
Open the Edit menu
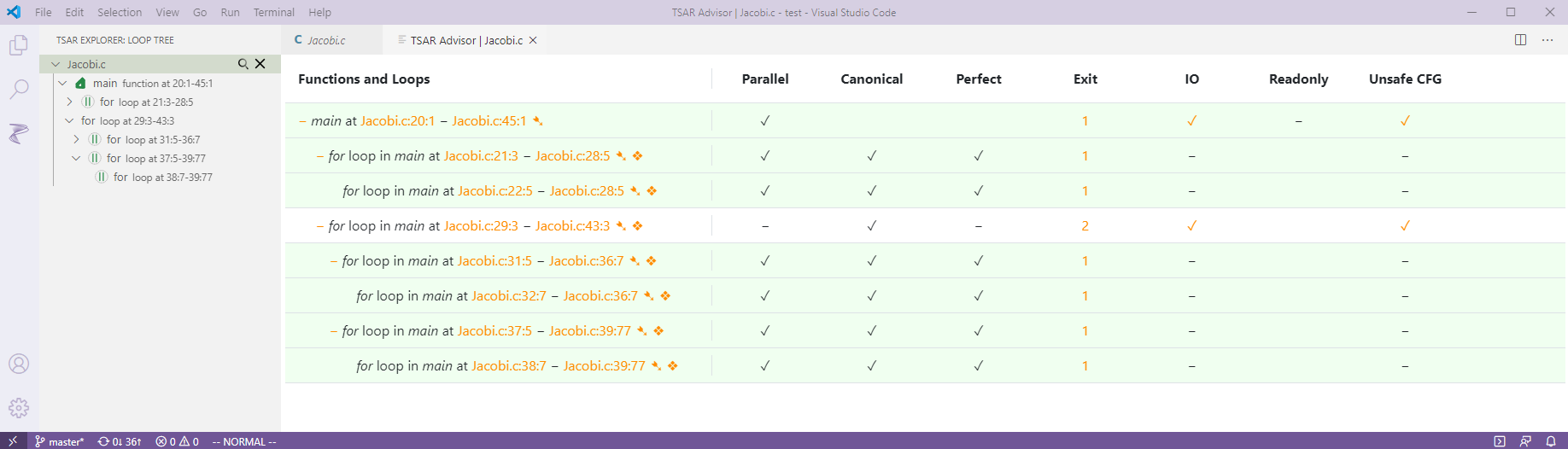click(74, 12)
